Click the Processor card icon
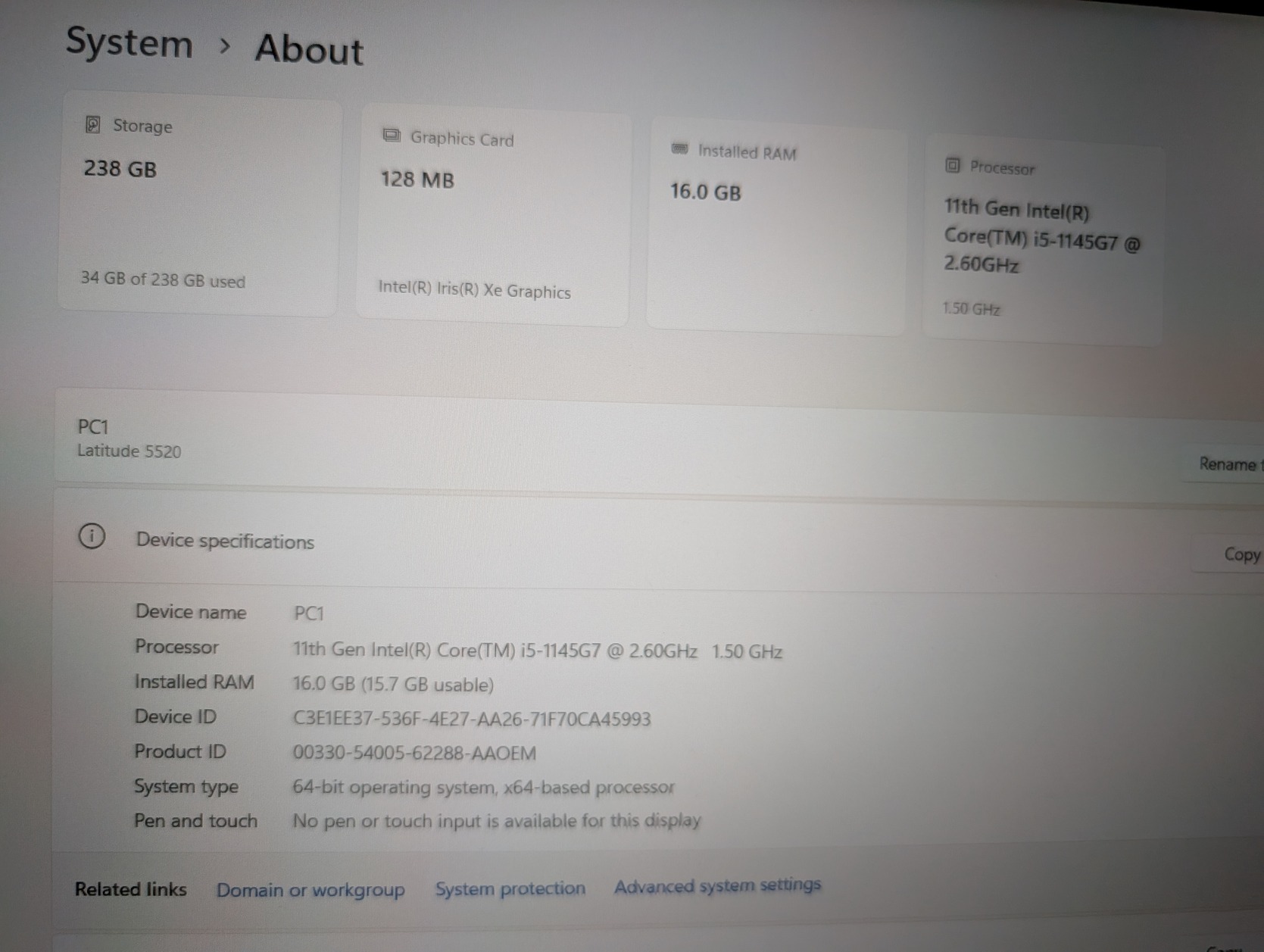The image size is (1264, 952). 953,165
